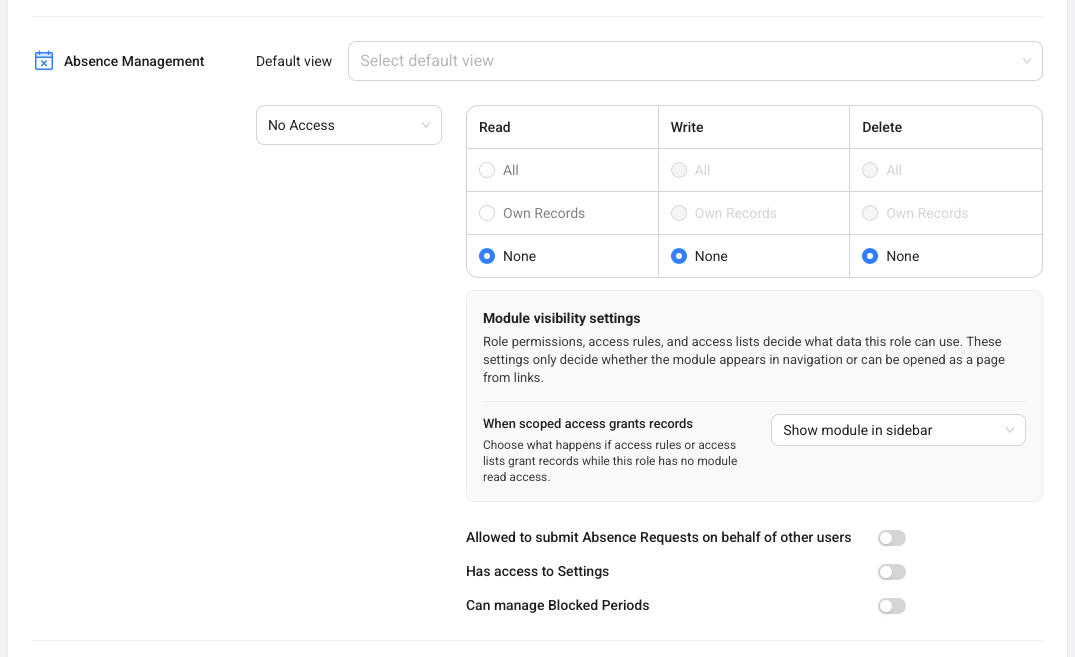The height and width of the screenshot is (657, 1075).
Task: Select All under Read permissions
Action: tap(487, 170)
